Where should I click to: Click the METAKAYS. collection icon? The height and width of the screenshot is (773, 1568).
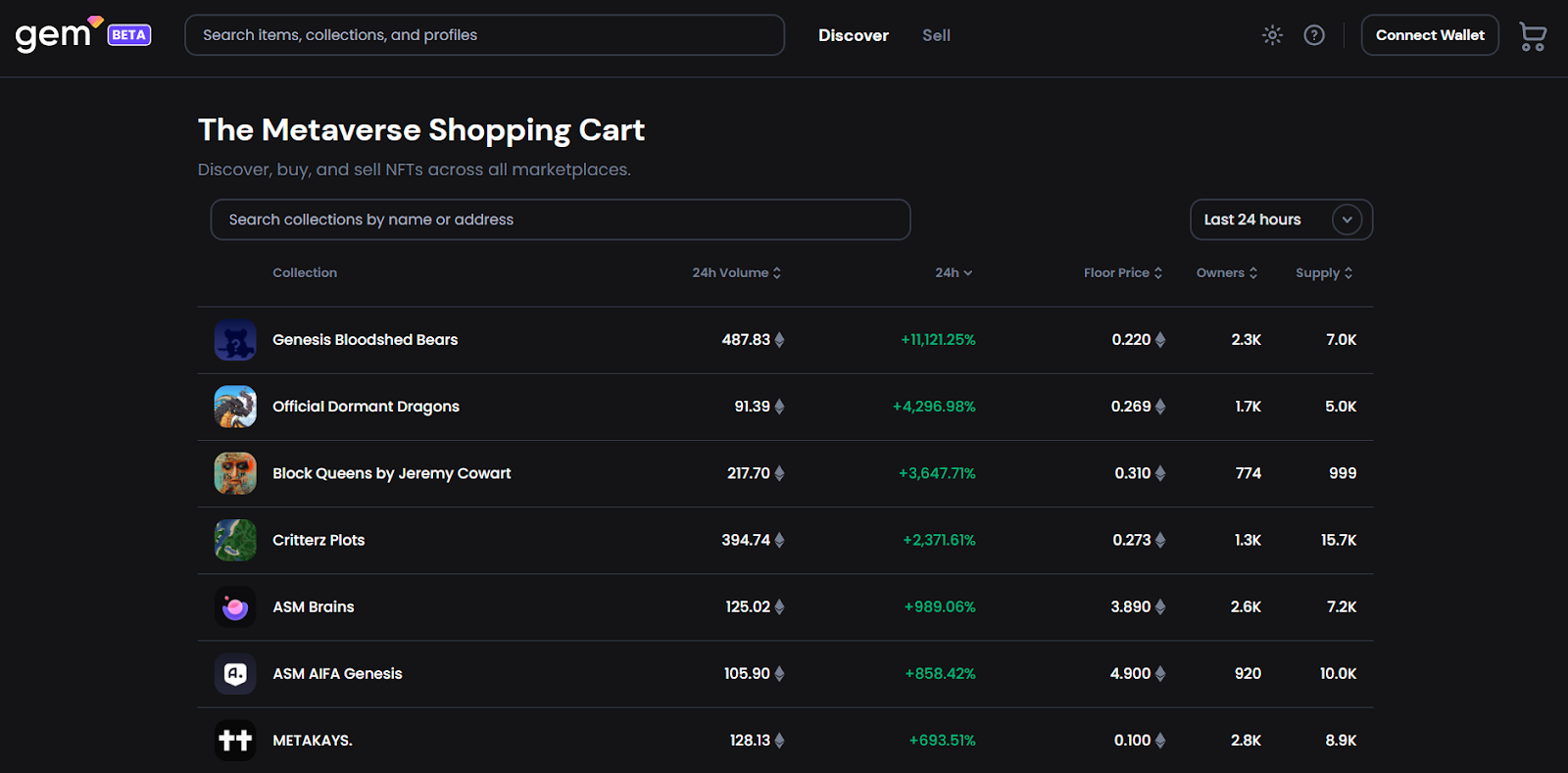click(x=235, y=741)
